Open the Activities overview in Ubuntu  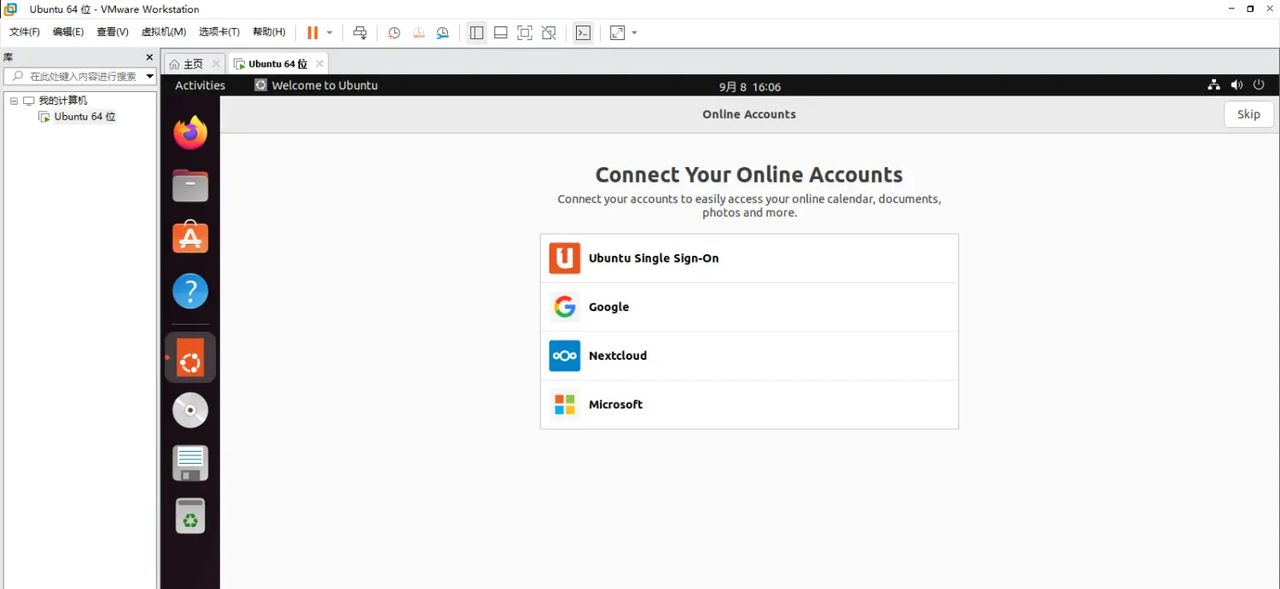point(200,85)
